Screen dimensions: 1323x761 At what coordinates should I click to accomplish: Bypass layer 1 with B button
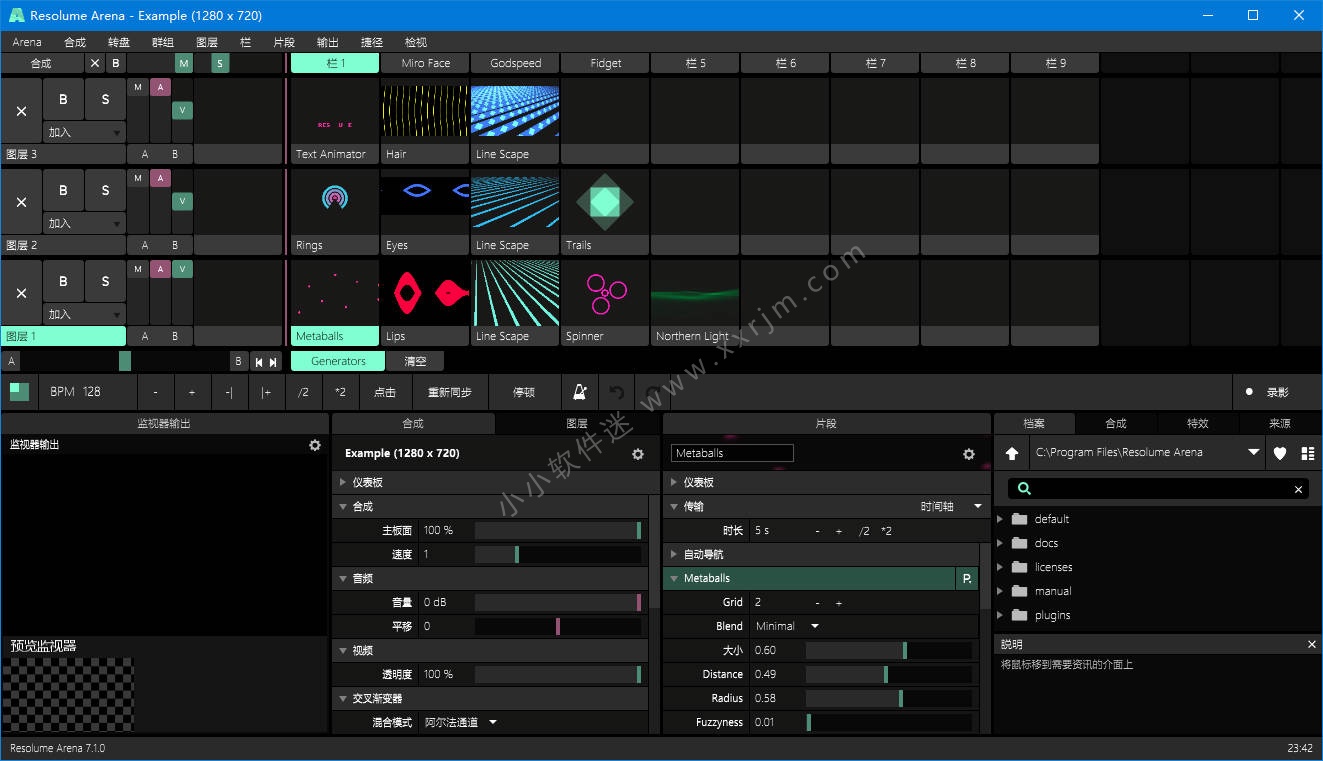[63, 281]
